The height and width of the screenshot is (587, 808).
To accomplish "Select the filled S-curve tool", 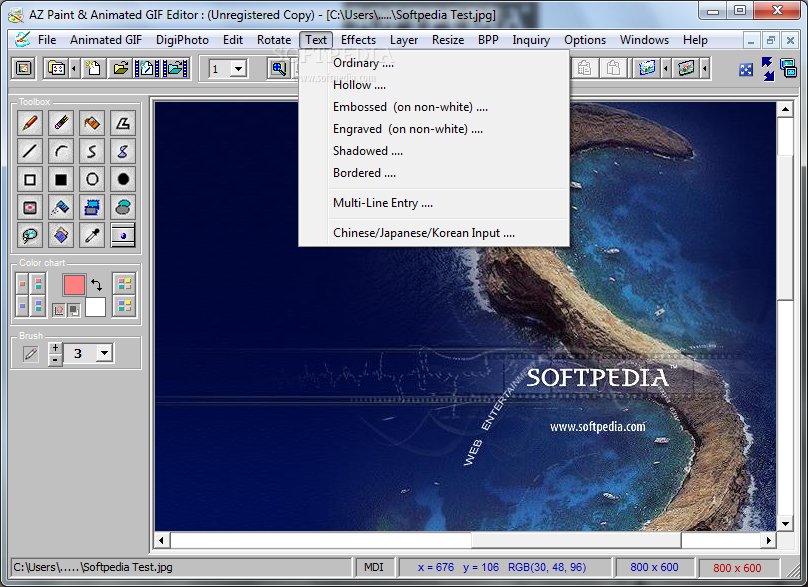I will pos(123,151).
